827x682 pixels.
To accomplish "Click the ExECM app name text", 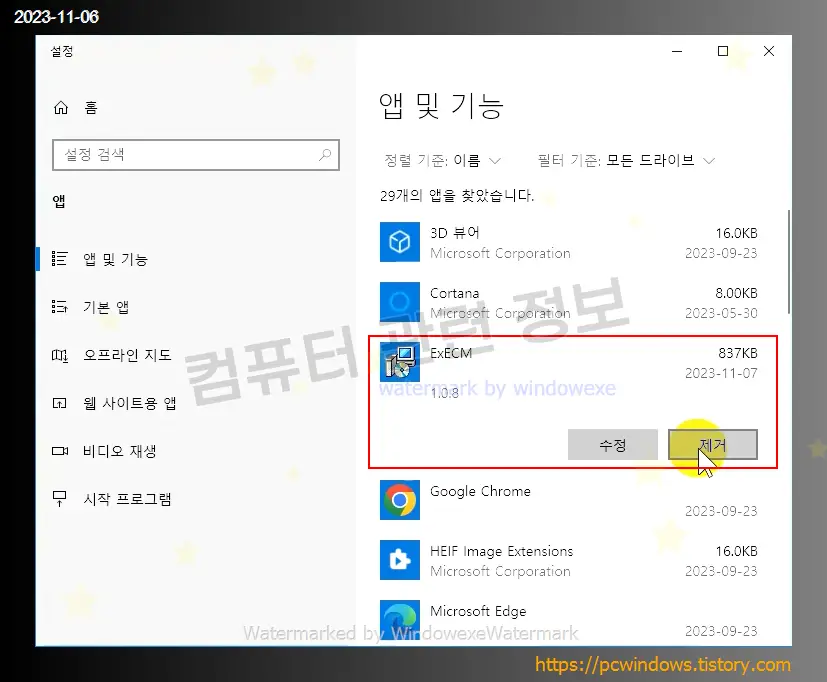I will 451,353.
